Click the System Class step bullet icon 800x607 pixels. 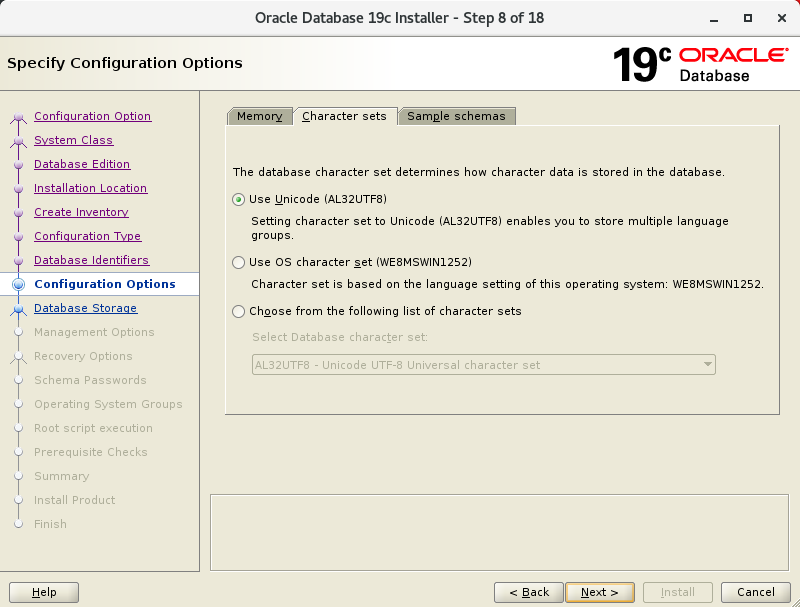(18, 141)
